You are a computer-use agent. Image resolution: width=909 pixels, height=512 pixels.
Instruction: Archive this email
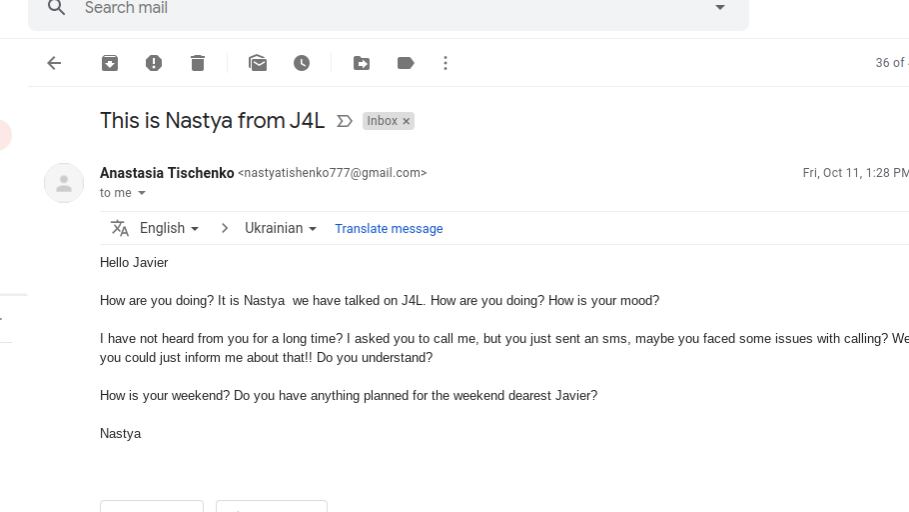[x=110, y=63]
